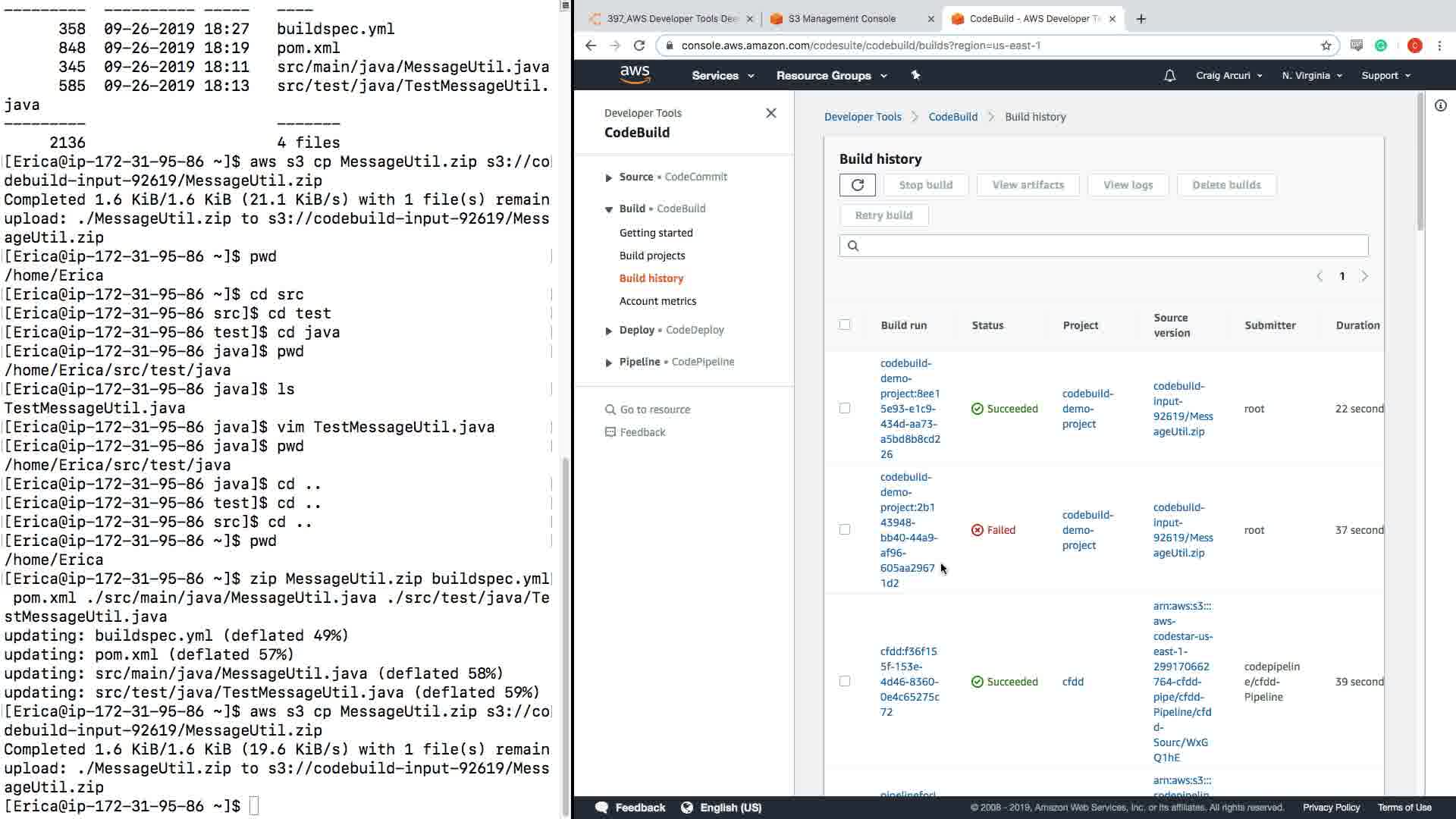Open Build projects in the sidebar

(651, 256)
